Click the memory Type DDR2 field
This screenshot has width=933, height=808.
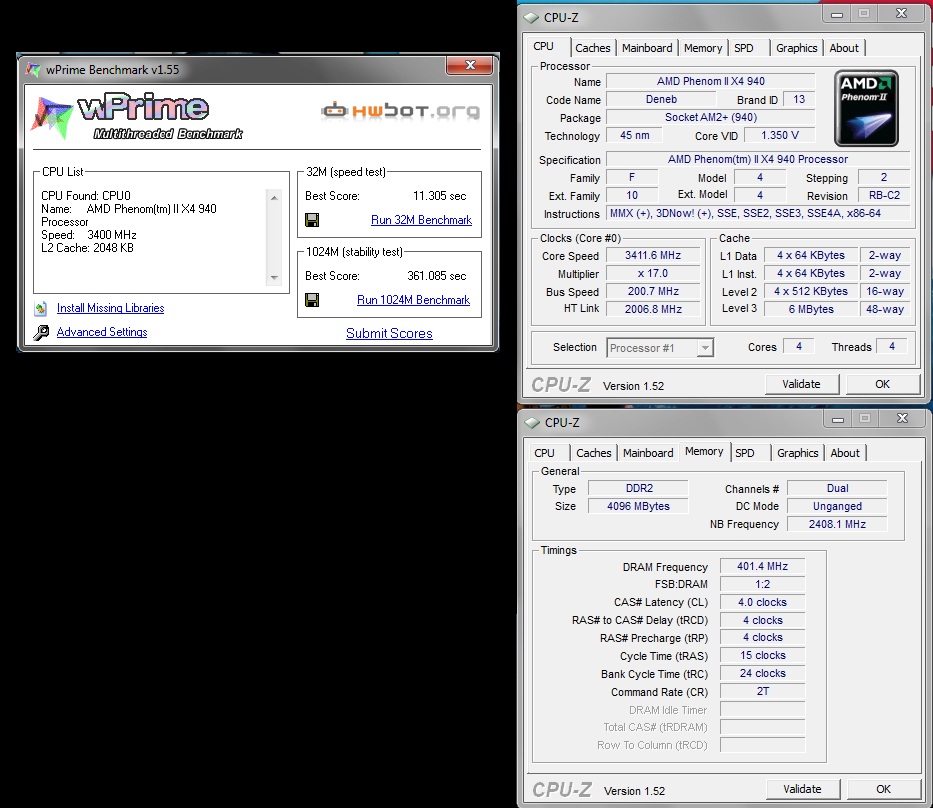638,488
